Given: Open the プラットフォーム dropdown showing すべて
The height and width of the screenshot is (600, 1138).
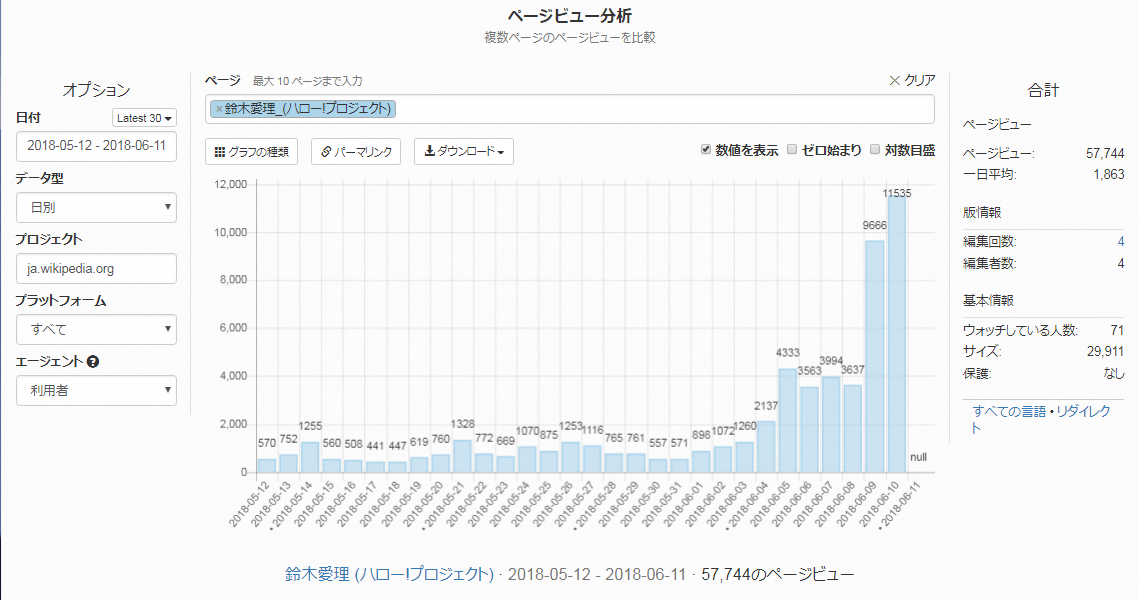Looking at the screenshot, I should click(x=96, y=329).
